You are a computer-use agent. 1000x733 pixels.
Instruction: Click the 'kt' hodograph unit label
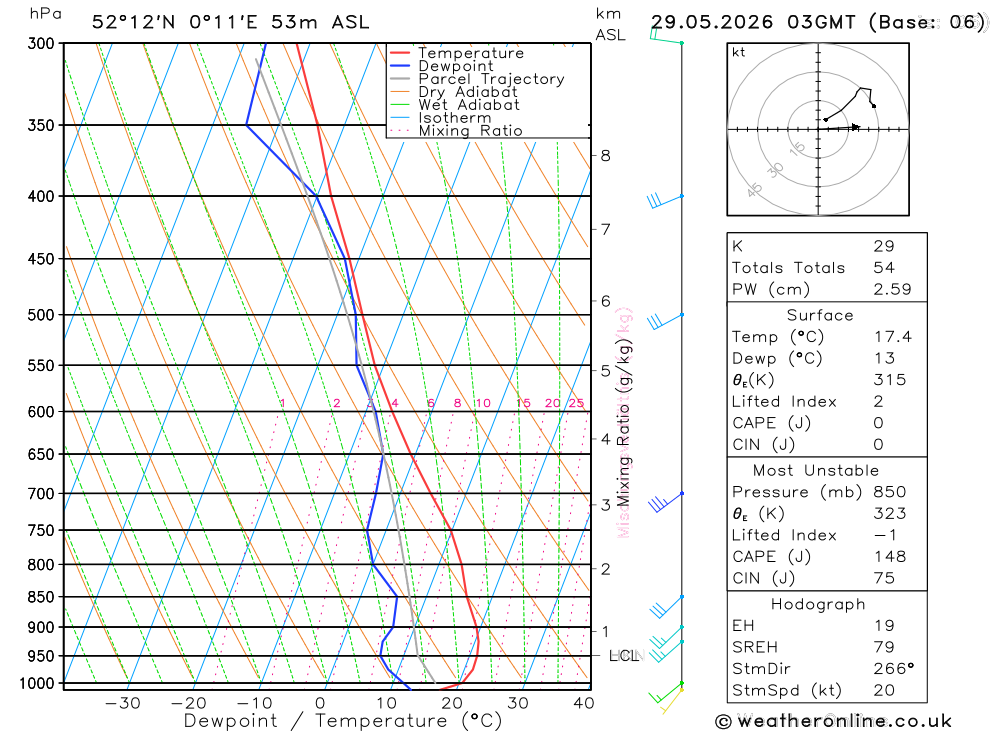pyautogui.click(x=739, y=52)
